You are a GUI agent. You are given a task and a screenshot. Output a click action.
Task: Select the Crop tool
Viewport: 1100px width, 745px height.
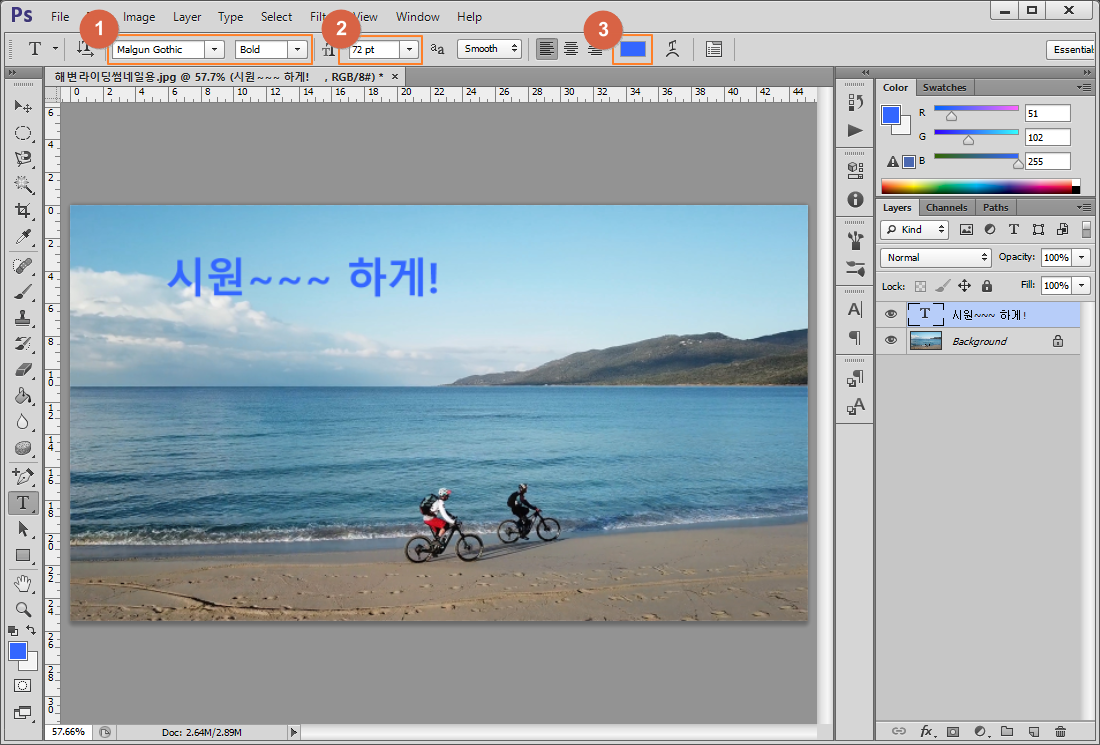(x=23, y=210)
